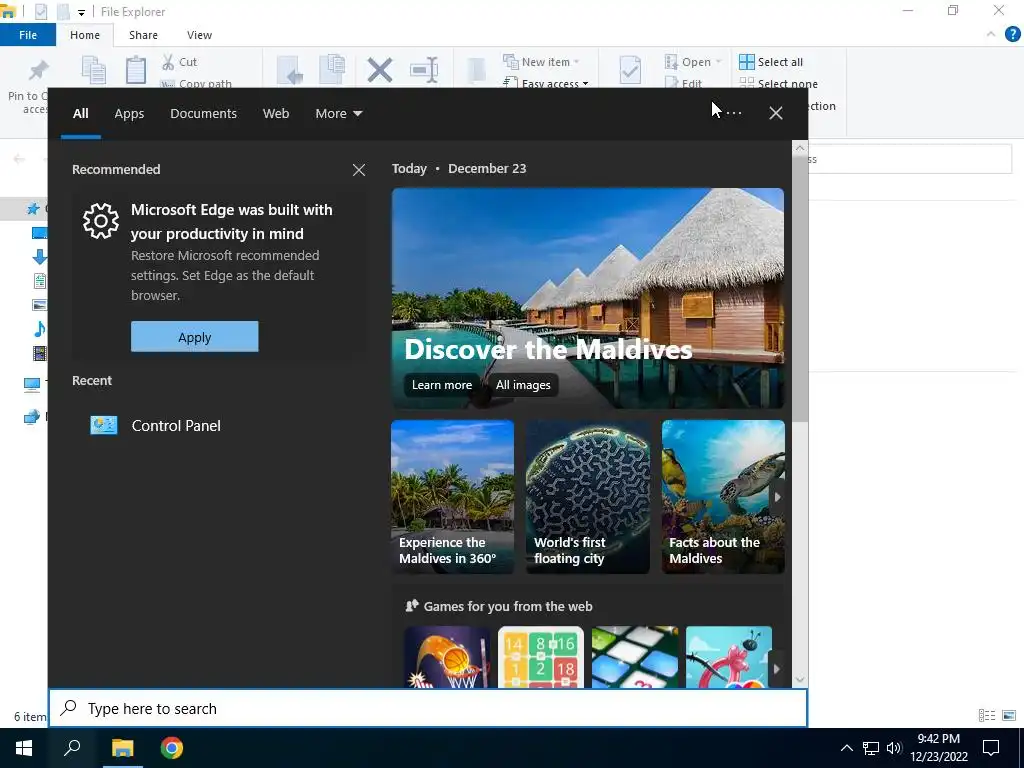Click the Apply button for Edge settings
This screenshot has width=1024, height=768.
click(x=195, y=337)
